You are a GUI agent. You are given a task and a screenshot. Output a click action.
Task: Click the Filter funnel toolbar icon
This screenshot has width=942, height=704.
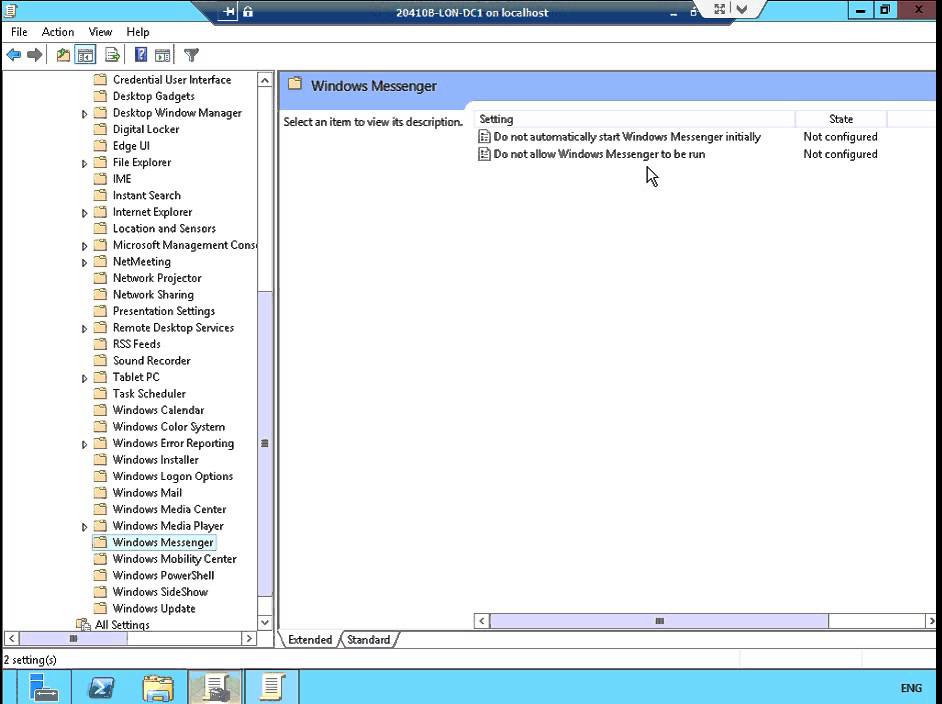point(191,55)
